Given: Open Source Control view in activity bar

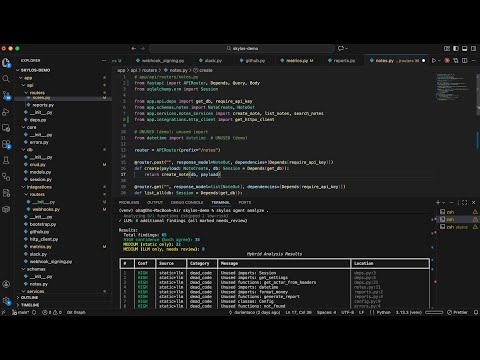Looking at the screenshot, I should coord(6,95).
